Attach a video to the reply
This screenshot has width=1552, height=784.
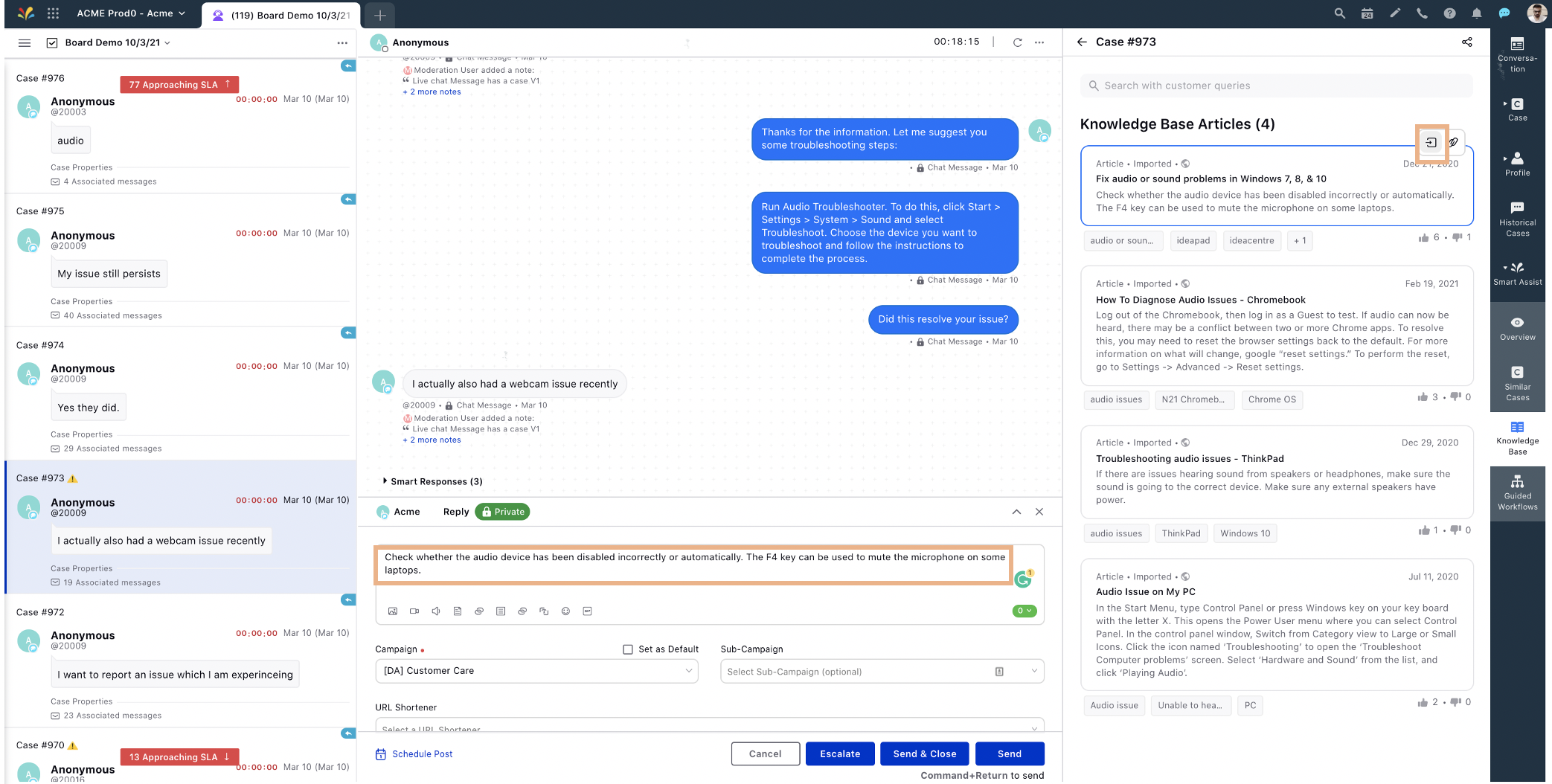click(x=414, y=611)
